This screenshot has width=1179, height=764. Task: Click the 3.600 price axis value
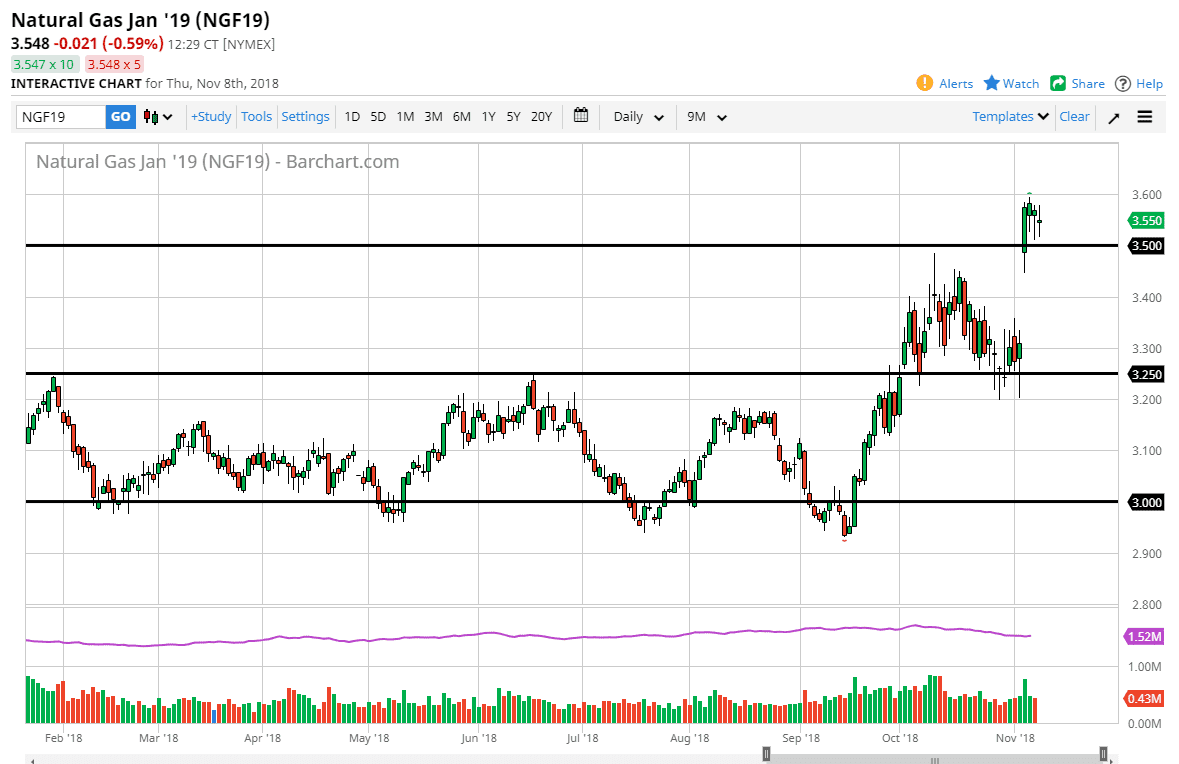1147,195
